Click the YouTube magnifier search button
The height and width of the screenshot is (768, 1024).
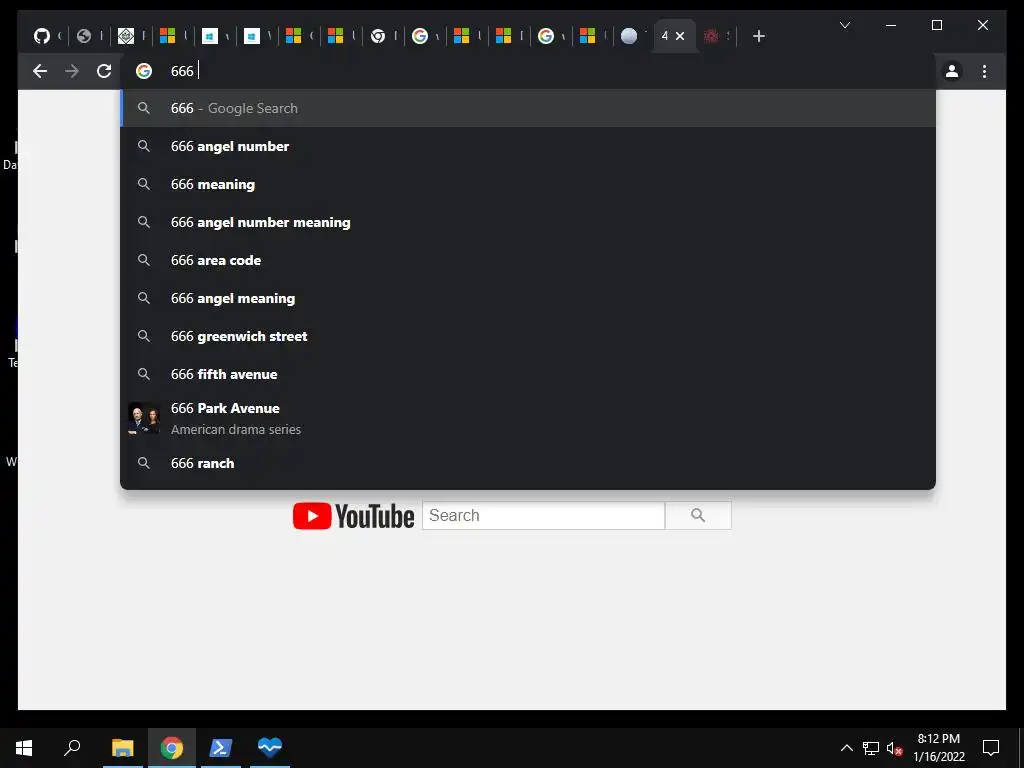pos(698,515)
